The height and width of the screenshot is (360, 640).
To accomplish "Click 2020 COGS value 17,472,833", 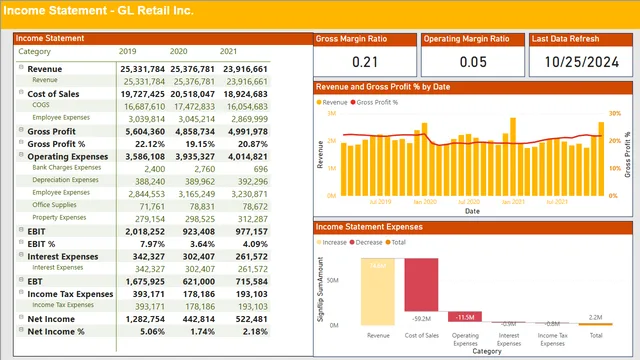I will point(194,107).
